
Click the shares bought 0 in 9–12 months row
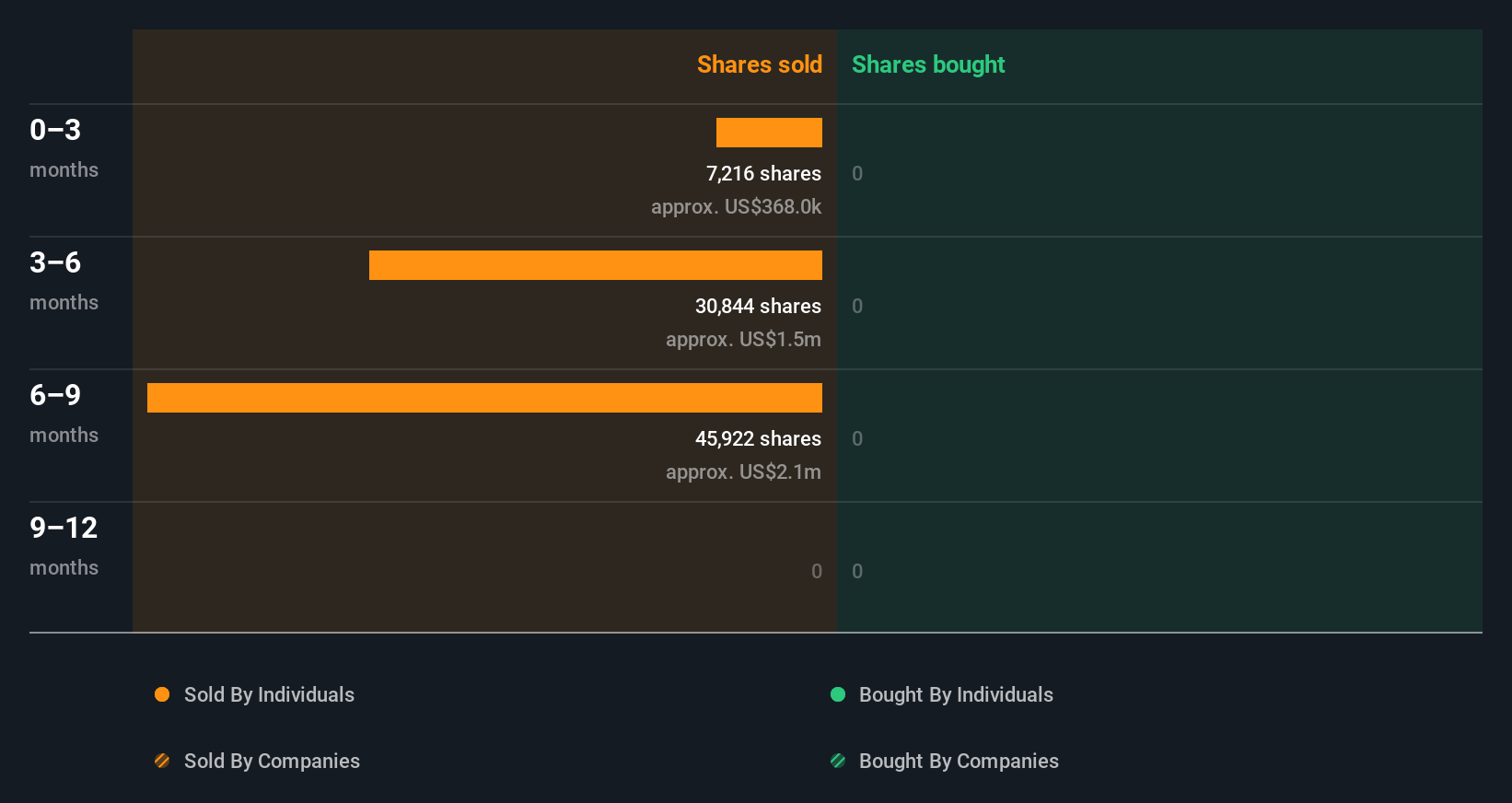(857, 571)
